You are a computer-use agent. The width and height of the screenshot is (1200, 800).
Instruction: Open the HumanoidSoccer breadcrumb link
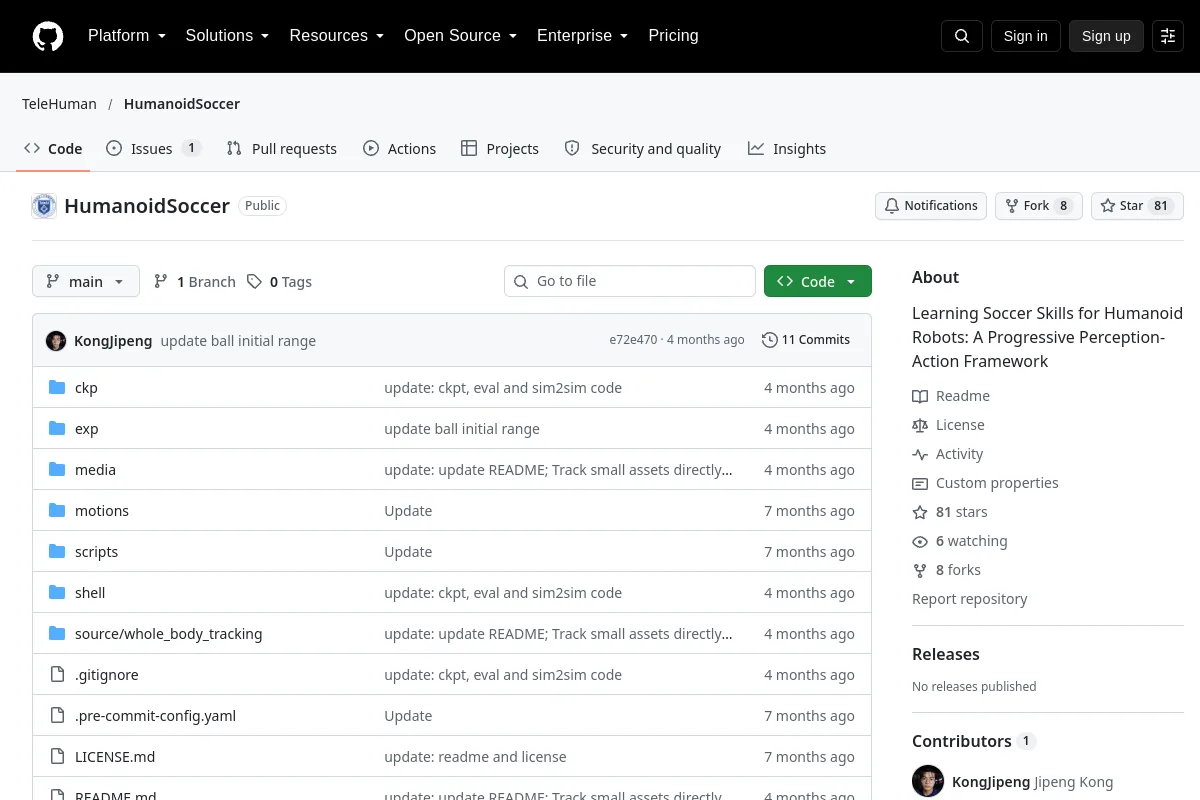pyautogui.click(x=182, y=104)
